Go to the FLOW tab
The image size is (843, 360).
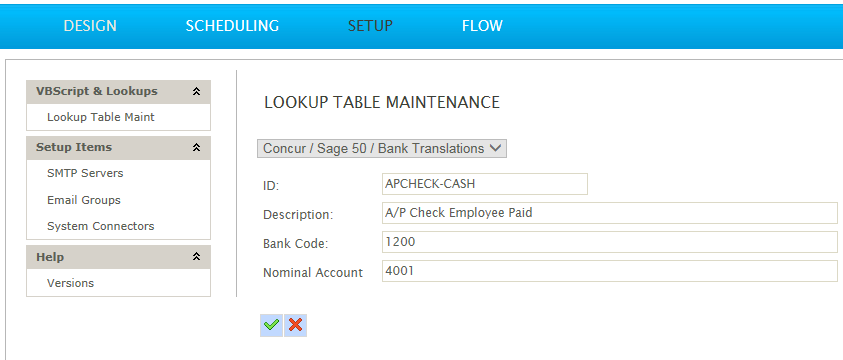click(x=482, y=26)
